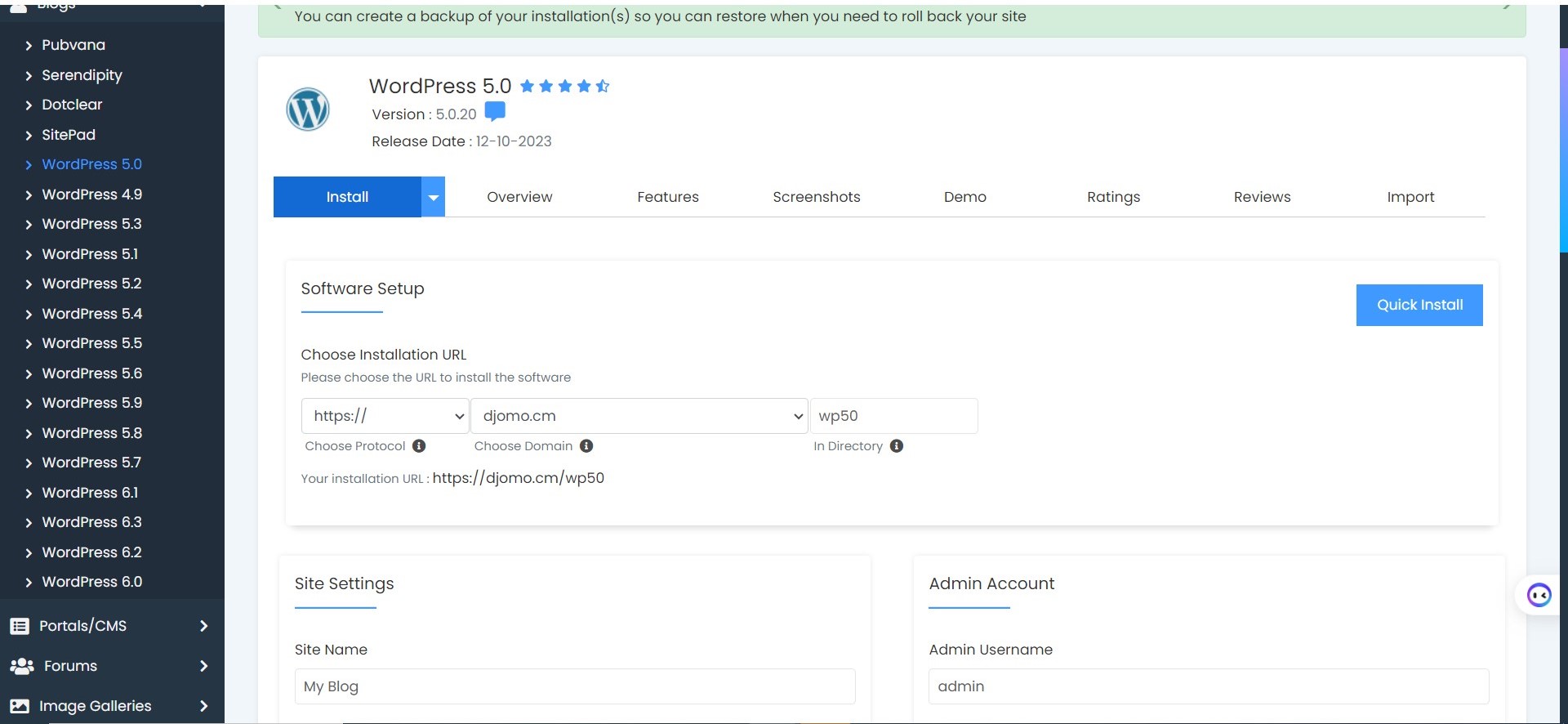Image resolution: width=1568 pixels, height=724 pixels.
Task: Expand the Portals/CMS category
Action: tap(203, 626)
